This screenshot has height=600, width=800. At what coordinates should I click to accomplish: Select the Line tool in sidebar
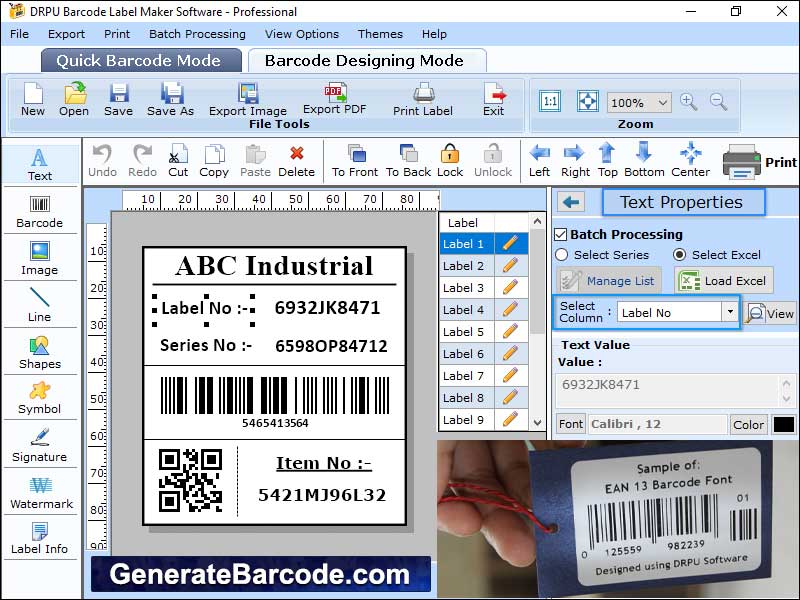pyautogui.click(x=40, y=305)
